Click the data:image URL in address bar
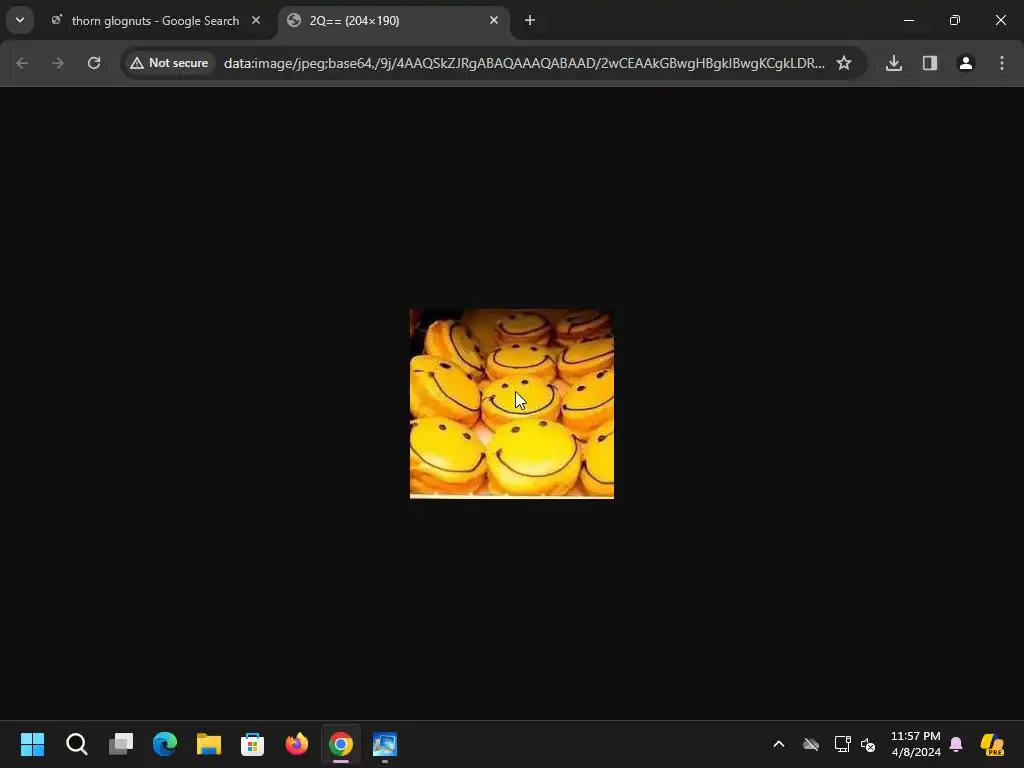1024x768 pixels. (x=524, y=63)
